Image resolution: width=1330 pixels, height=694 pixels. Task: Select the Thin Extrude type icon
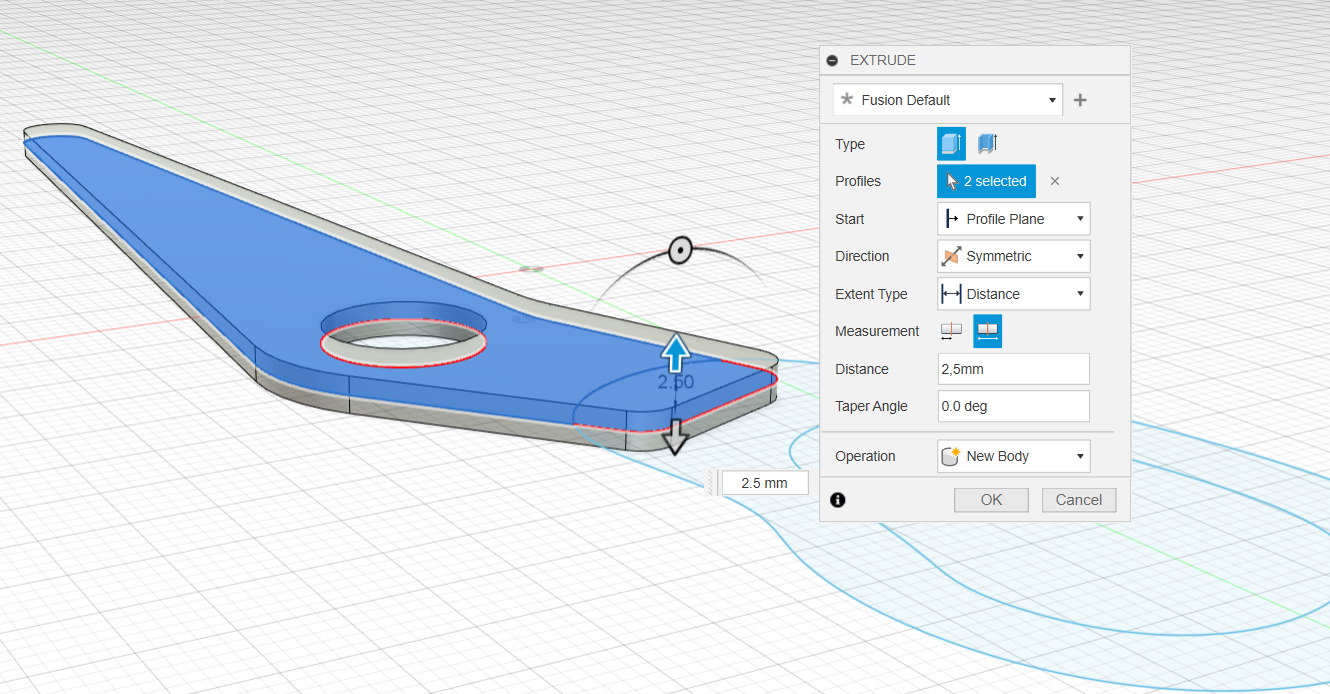(x=988, y=144)
